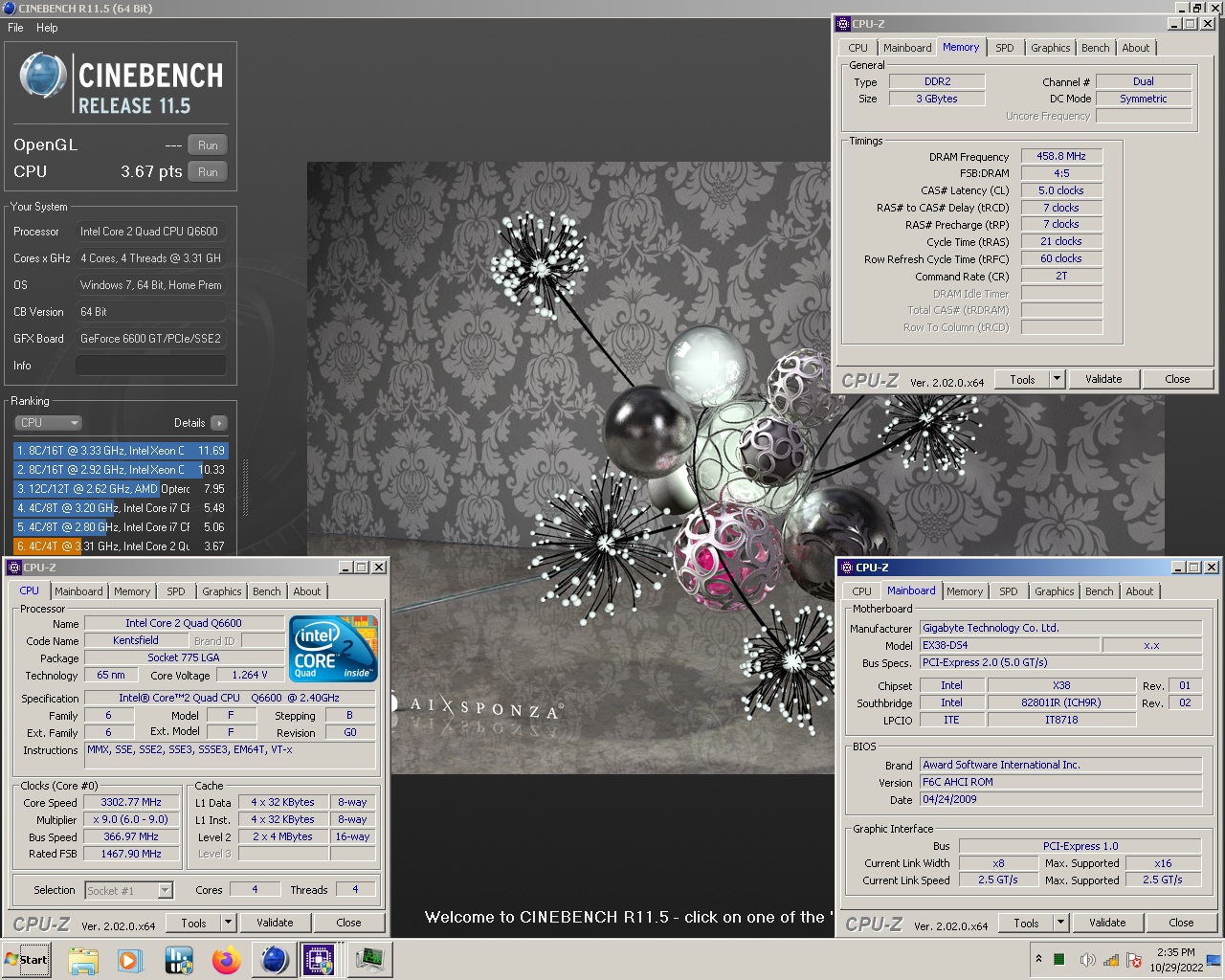The height and width of the screenshot is (980, 1225).
Task: Open Tools dropdown arrow in Mainboard window
Action: tap(1060, 923)
